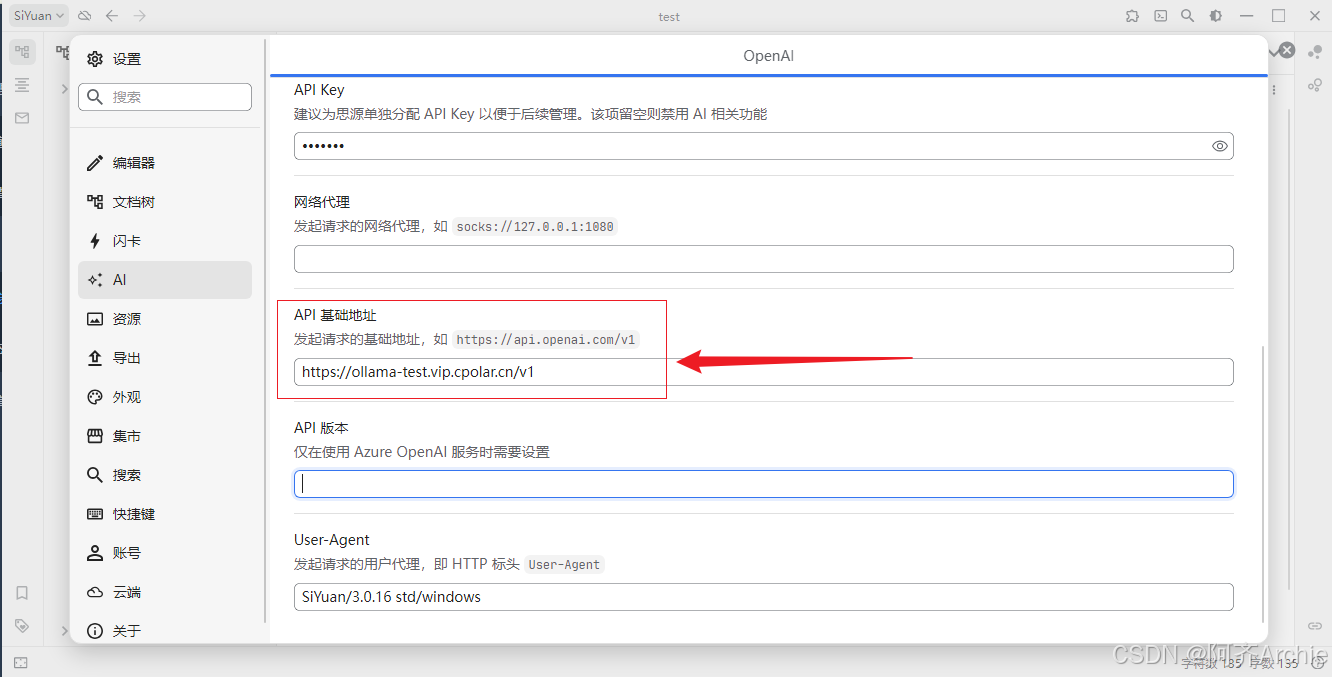The image size is (1332, 677).
Task: Open the 编辑器 settings section
Action: pyautogui.click(x=165, y=163)
